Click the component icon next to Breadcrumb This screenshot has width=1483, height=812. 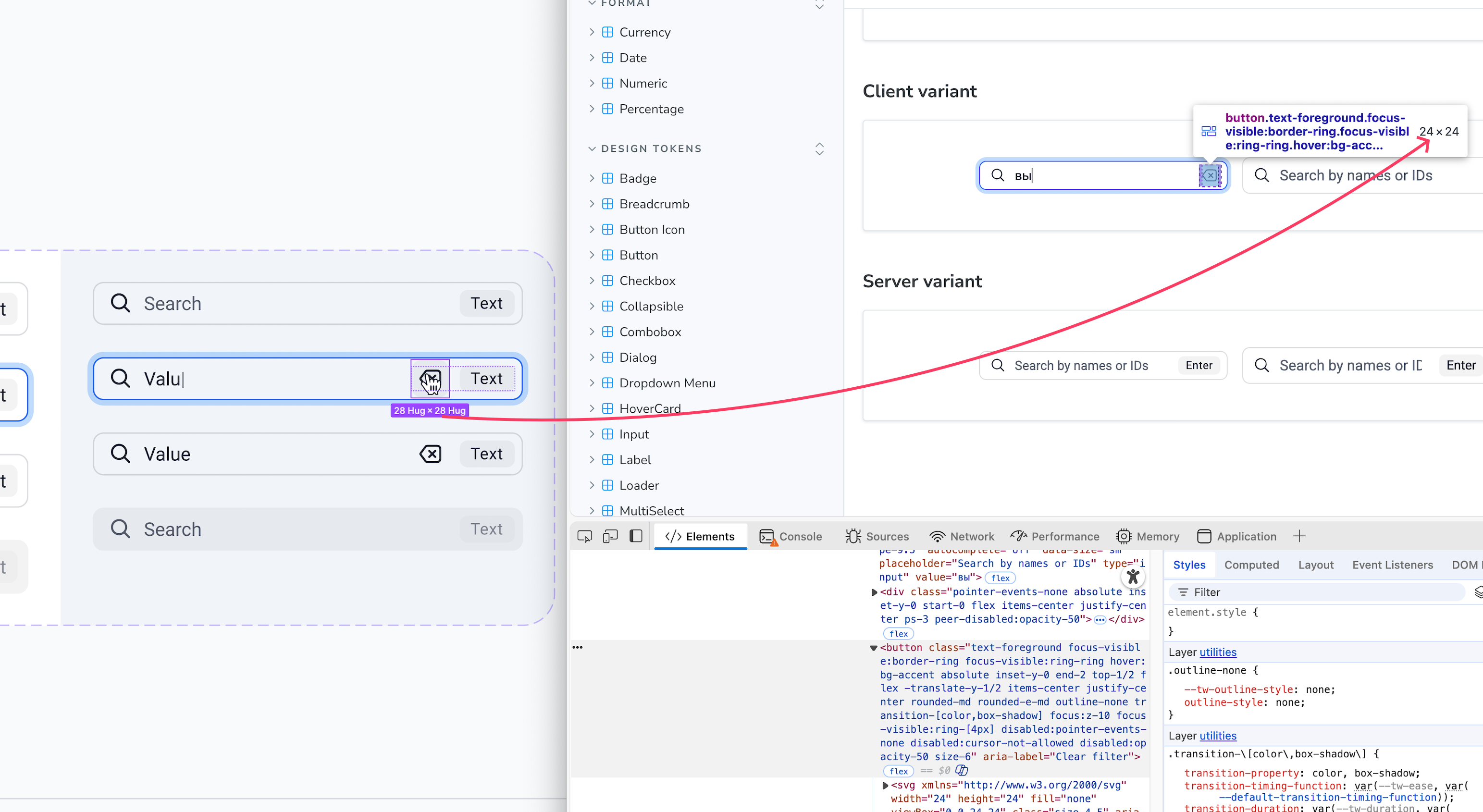pyautogui.click(x=607, y=204)
